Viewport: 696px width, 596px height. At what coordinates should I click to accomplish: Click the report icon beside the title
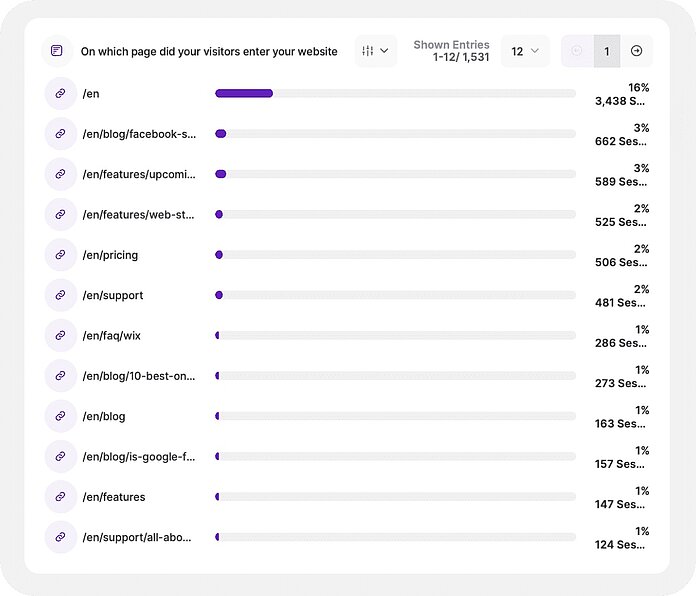click(x=58, y=51)
